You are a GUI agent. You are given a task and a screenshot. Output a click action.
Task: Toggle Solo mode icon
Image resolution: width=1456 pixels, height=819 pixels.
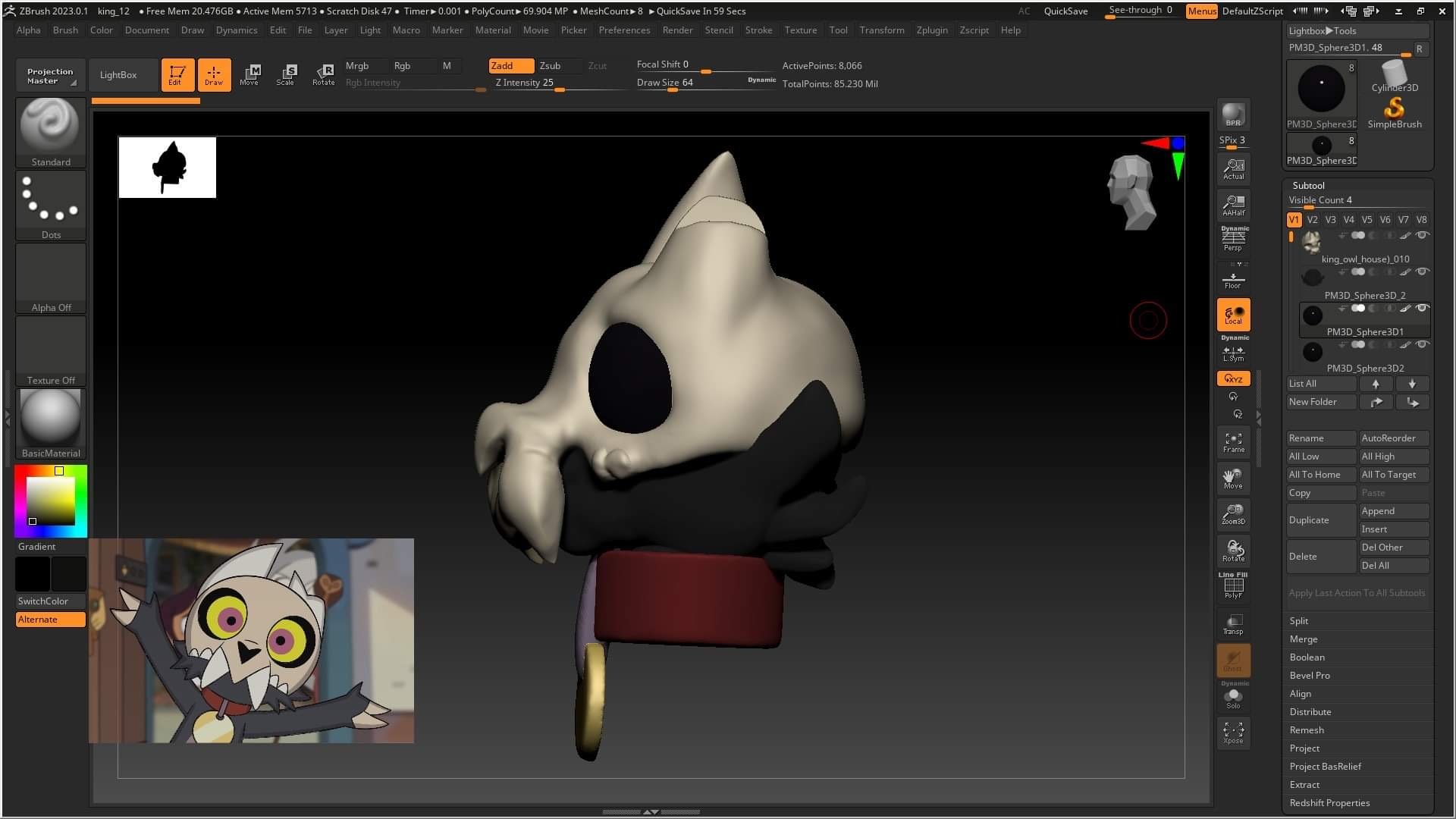click(1233, 698)
